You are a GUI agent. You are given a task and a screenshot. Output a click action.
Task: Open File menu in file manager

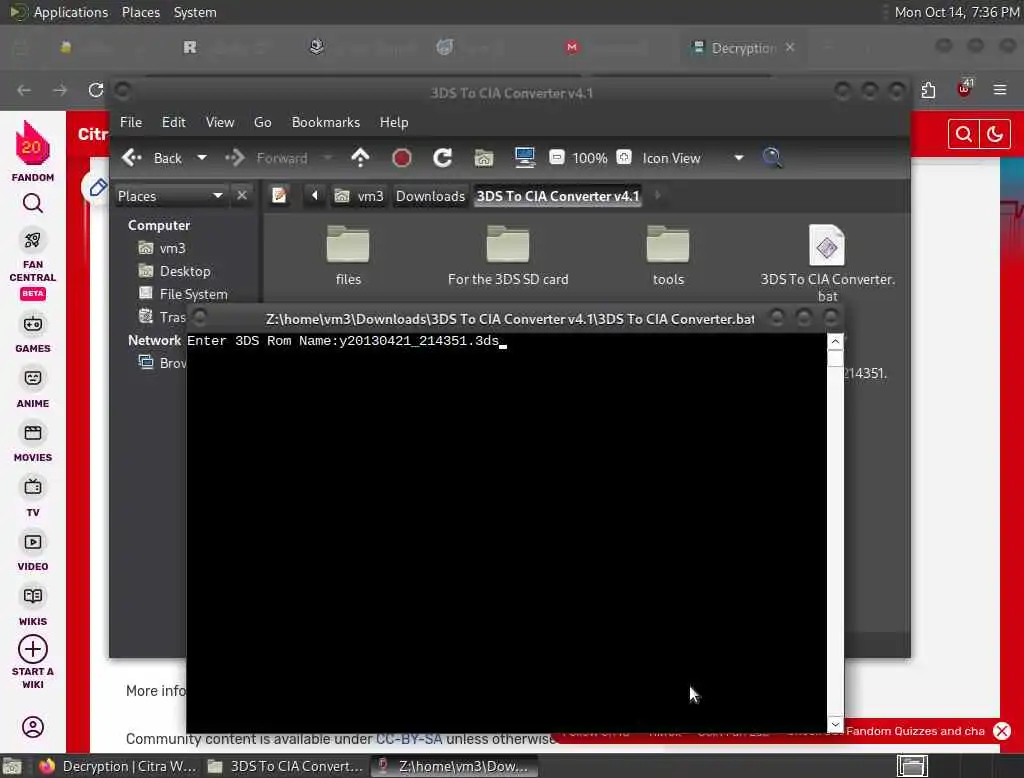131,122
